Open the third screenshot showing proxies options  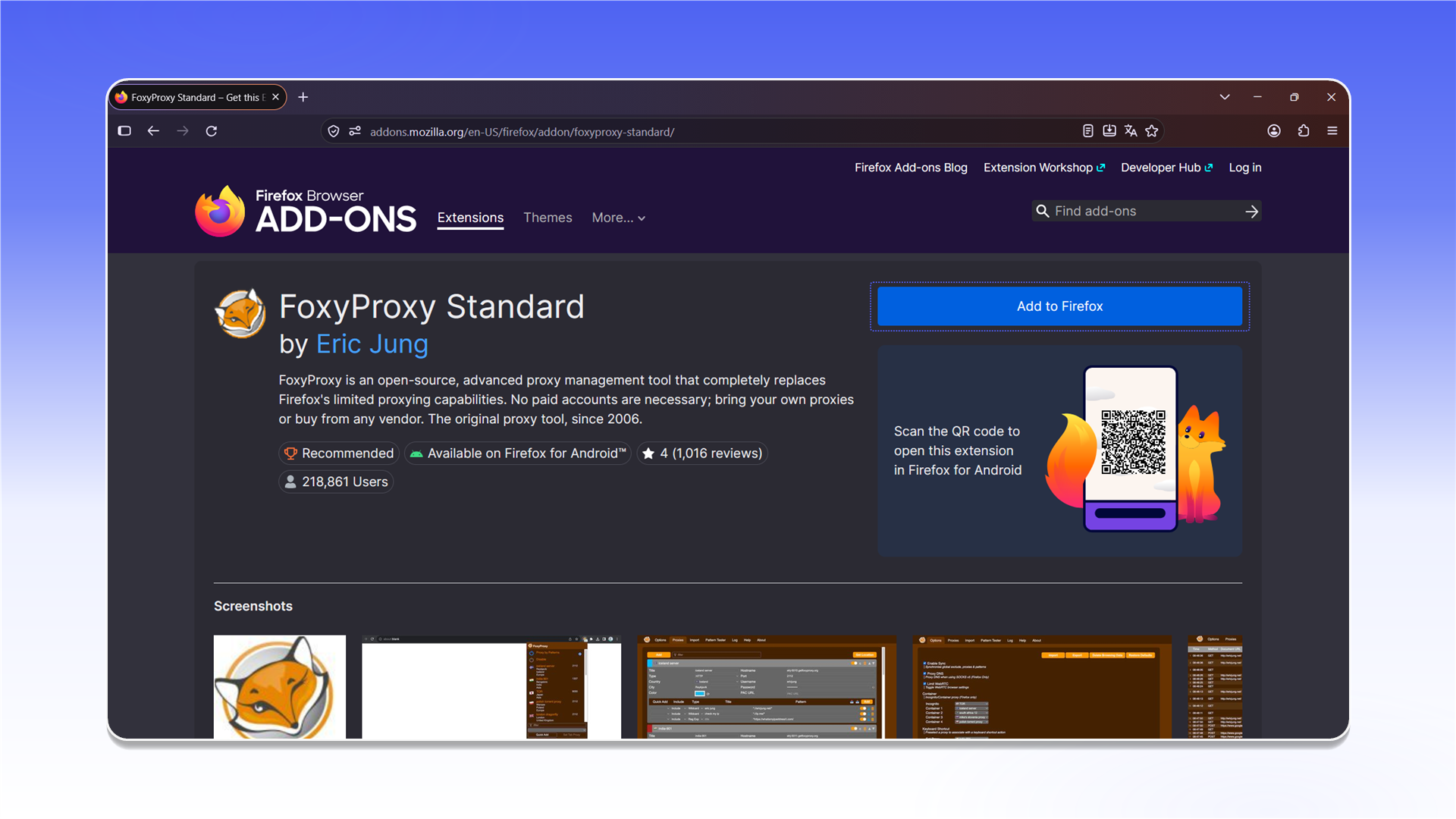pyautogui.click(x=767, y=687)
